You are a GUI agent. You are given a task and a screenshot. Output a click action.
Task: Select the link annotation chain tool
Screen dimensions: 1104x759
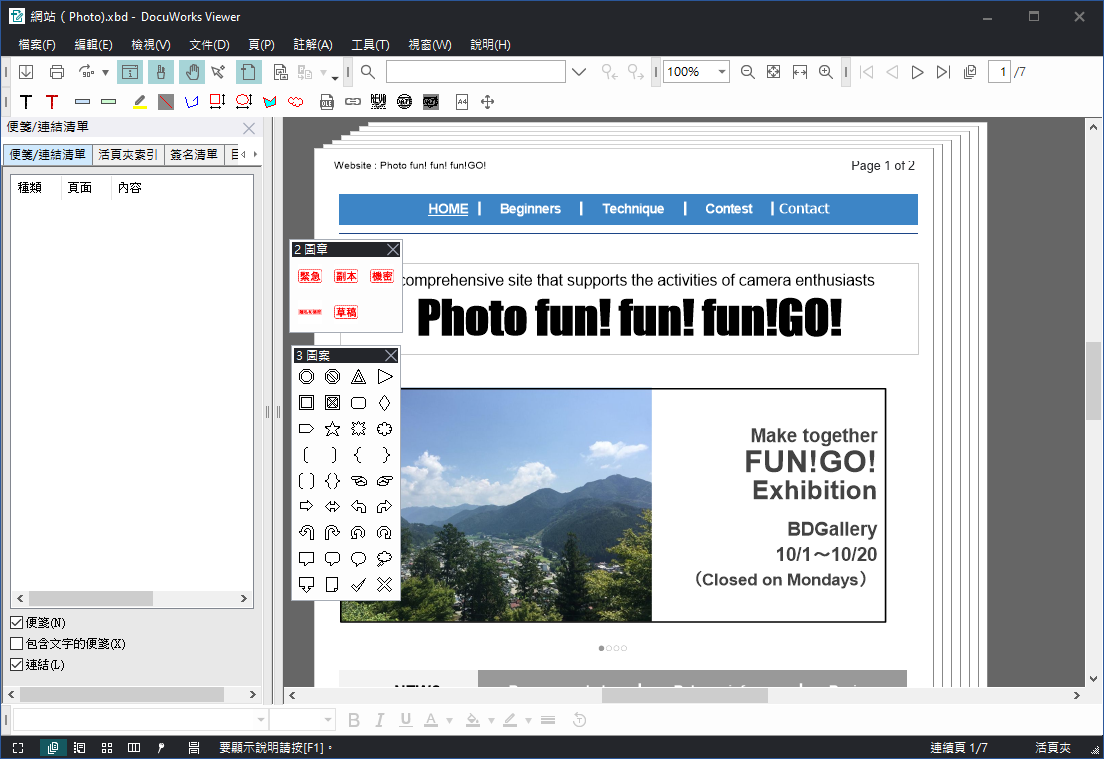click(353, 102)
